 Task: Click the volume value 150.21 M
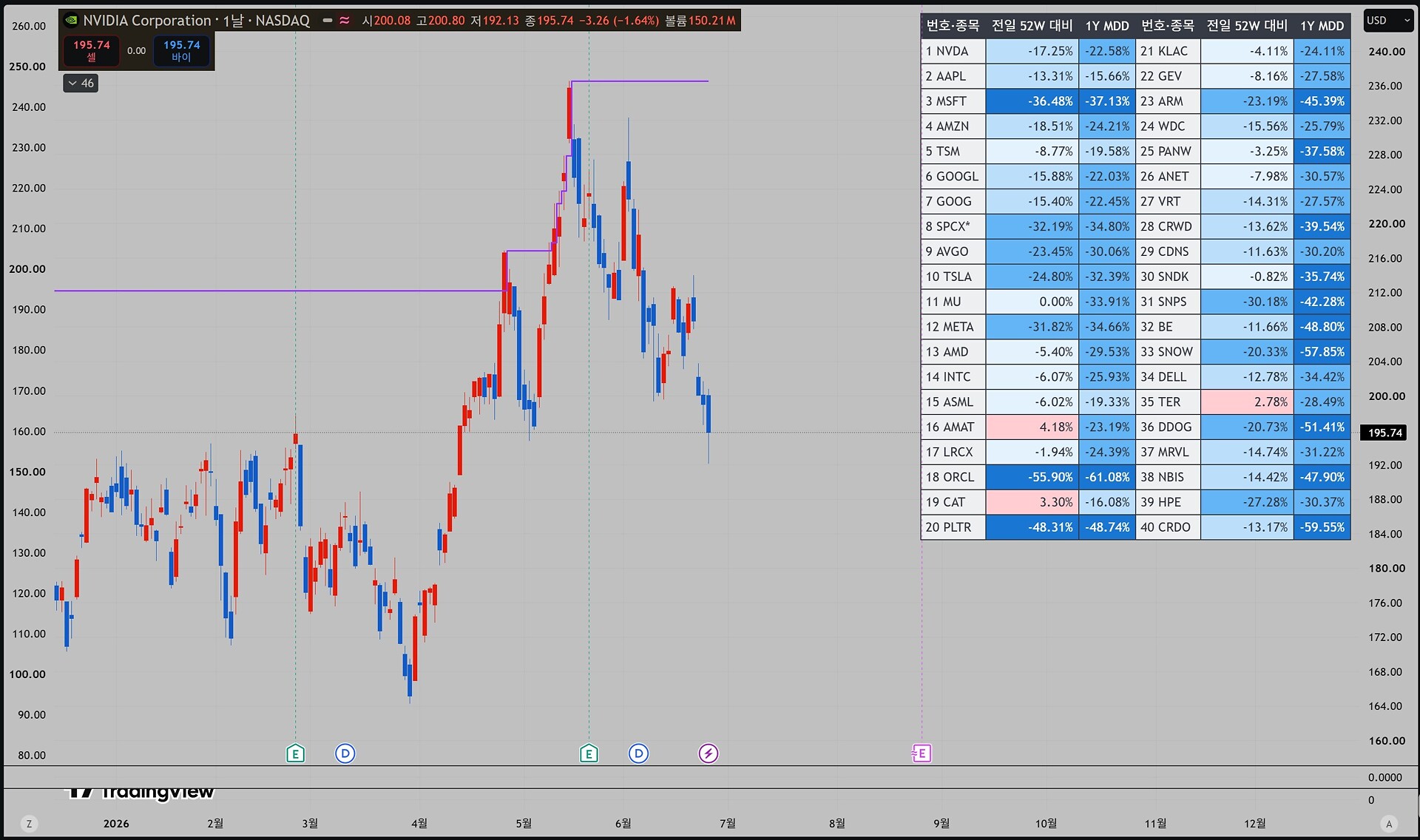point(712,21)
